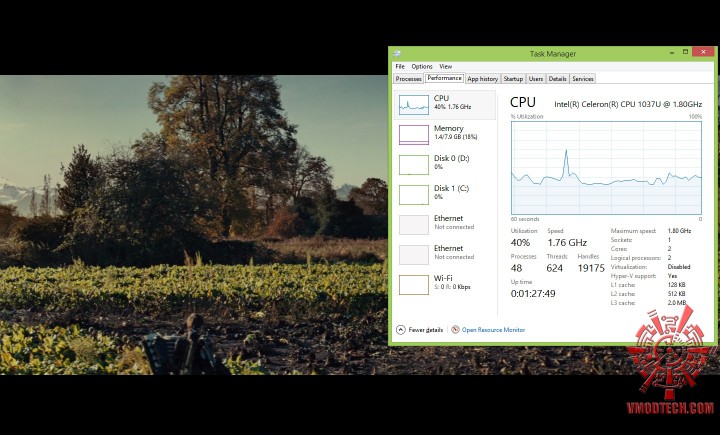Screen dimensions: 720x435
Task: Click the CPU heading in details pane
Action: (x=523, y=102)
